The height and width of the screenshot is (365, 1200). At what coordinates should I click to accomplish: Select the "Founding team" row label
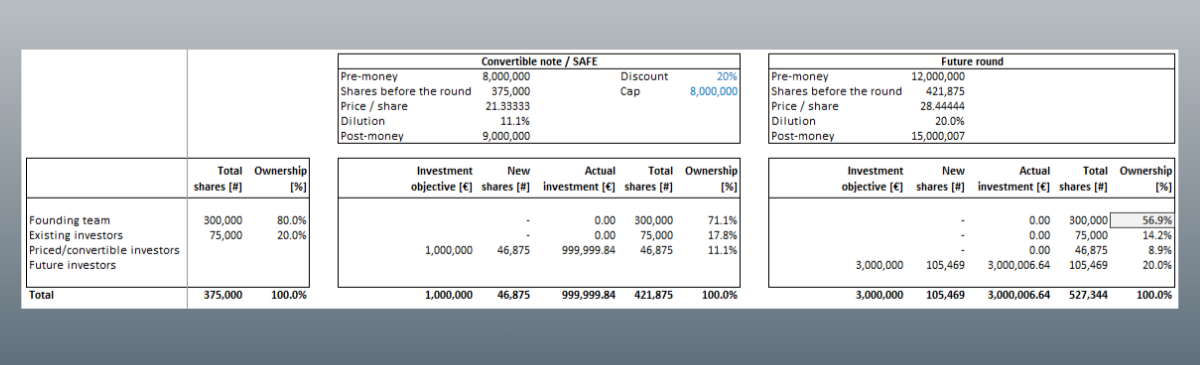pos(69,220)
